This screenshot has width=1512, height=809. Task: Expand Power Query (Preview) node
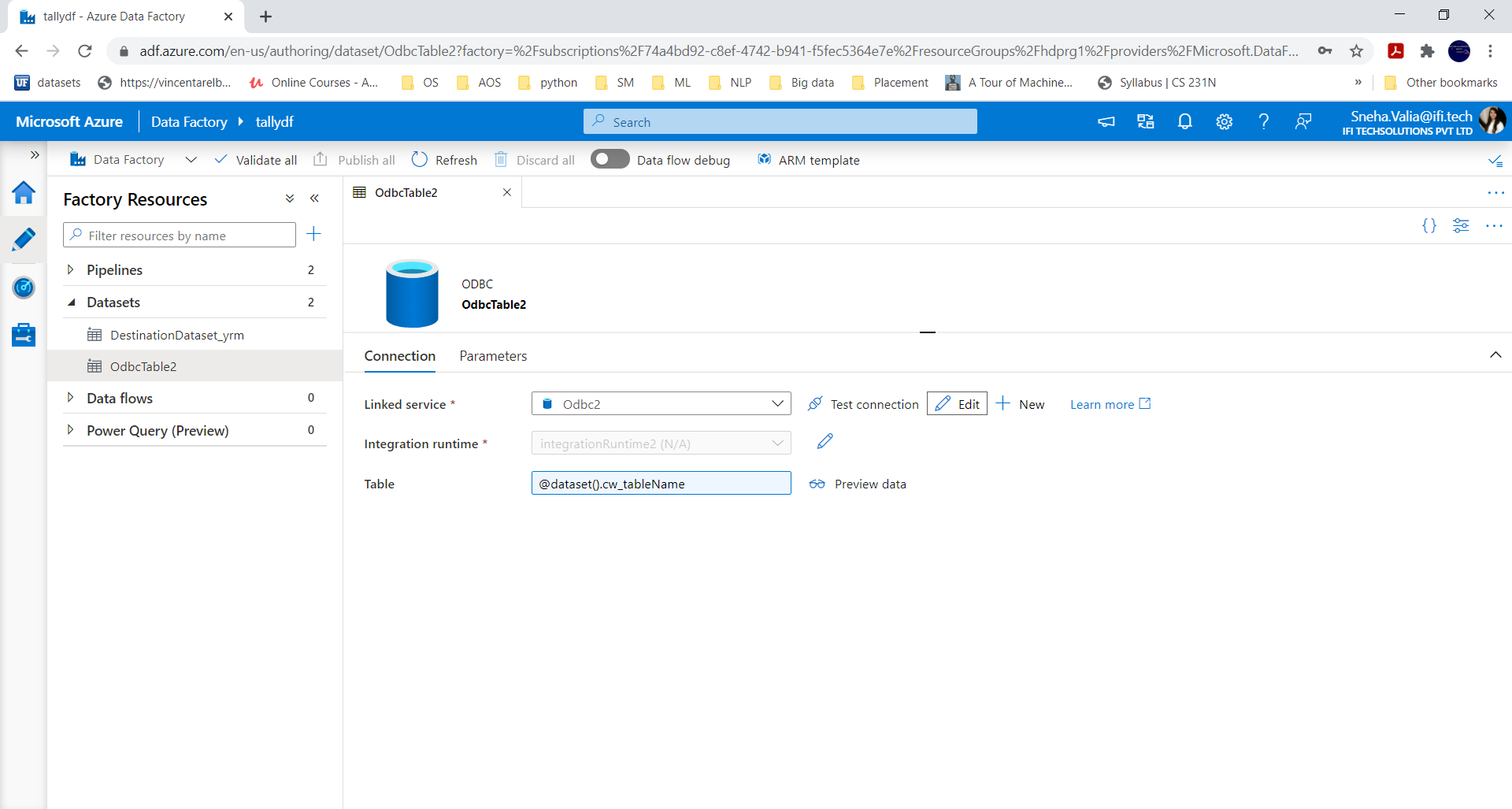tap(71, 430)
